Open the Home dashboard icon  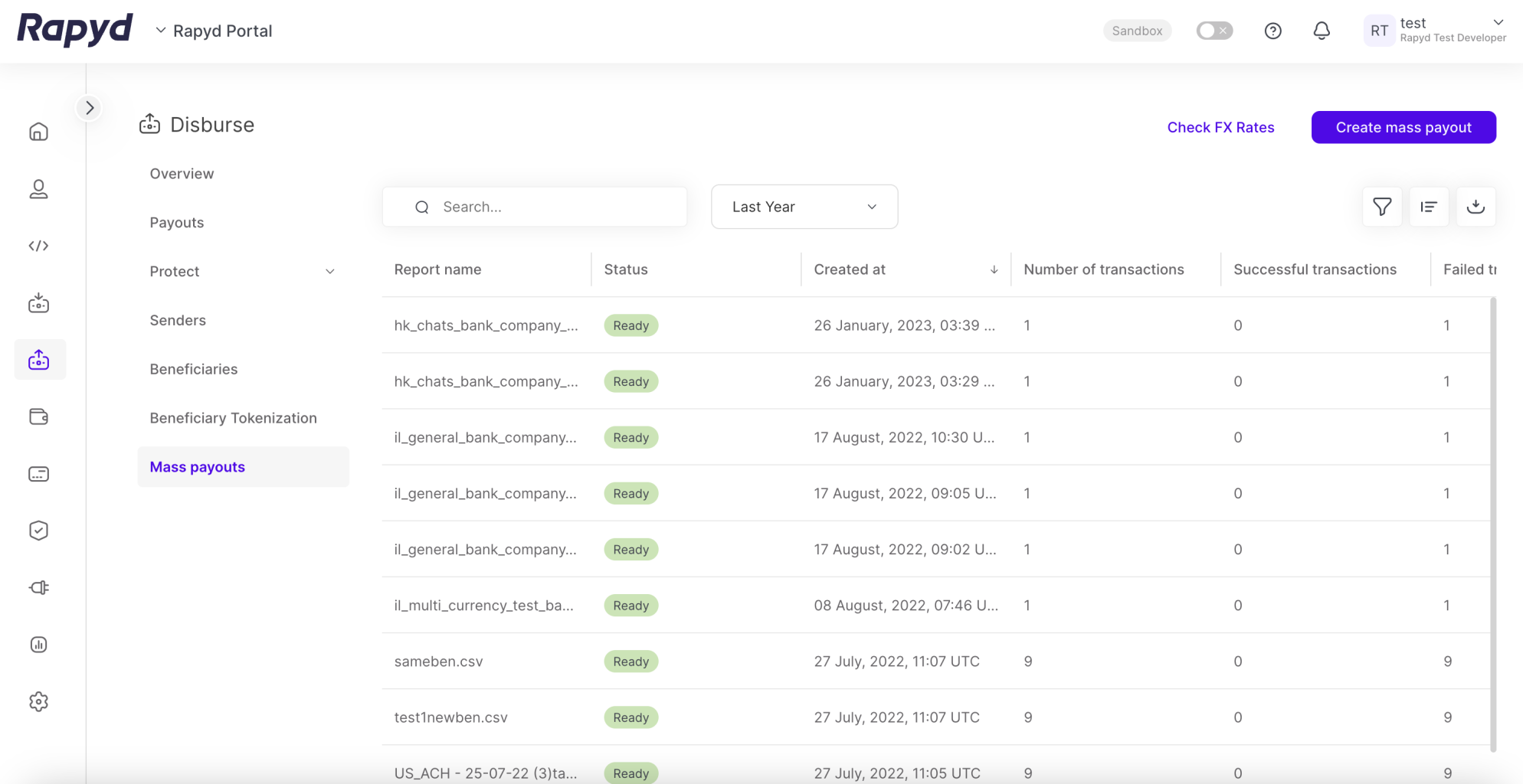38,131
